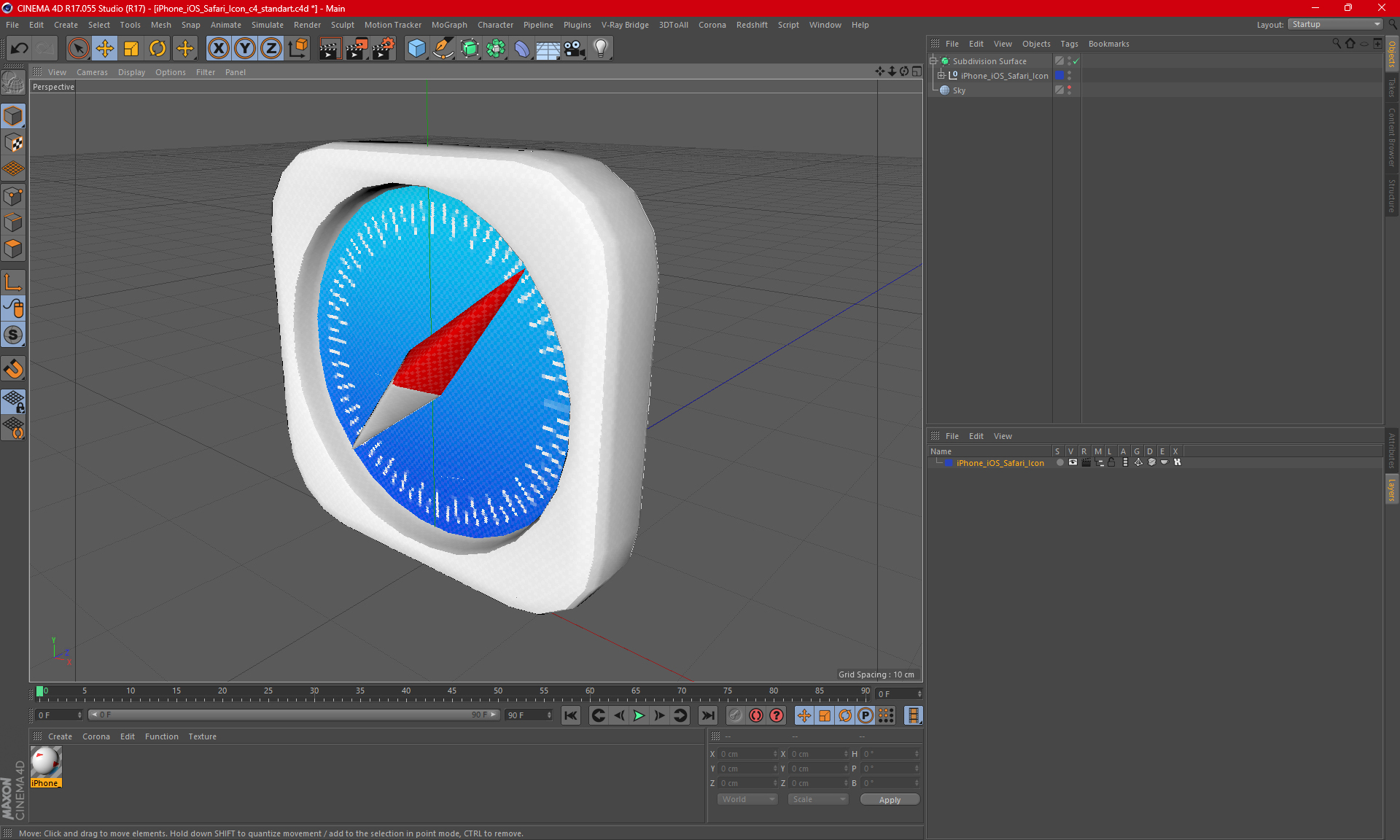Toggle layer Solo for iPhone_iOS_Safari_Icon

pyautogui.click(x=1059, y=462)
